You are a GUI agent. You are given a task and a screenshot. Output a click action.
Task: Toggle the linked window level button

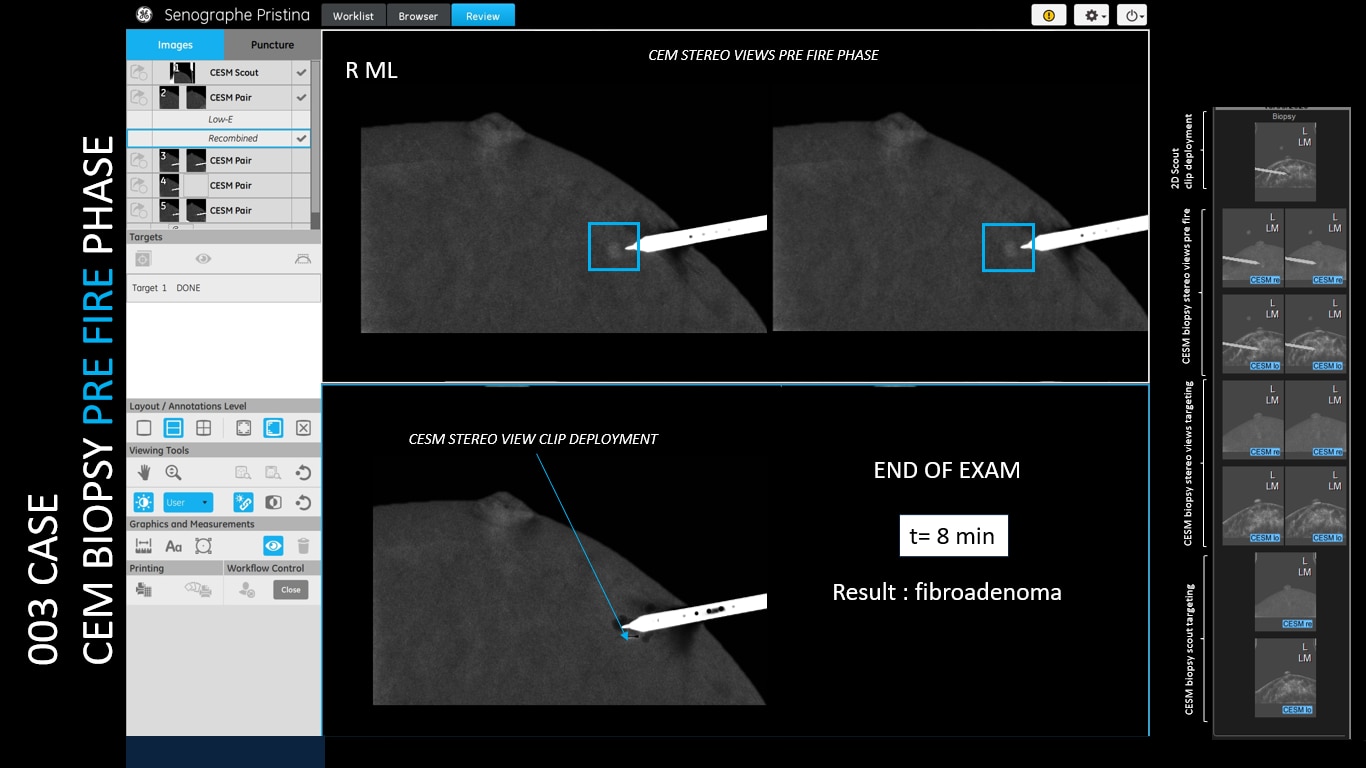[x=243, y=502]
